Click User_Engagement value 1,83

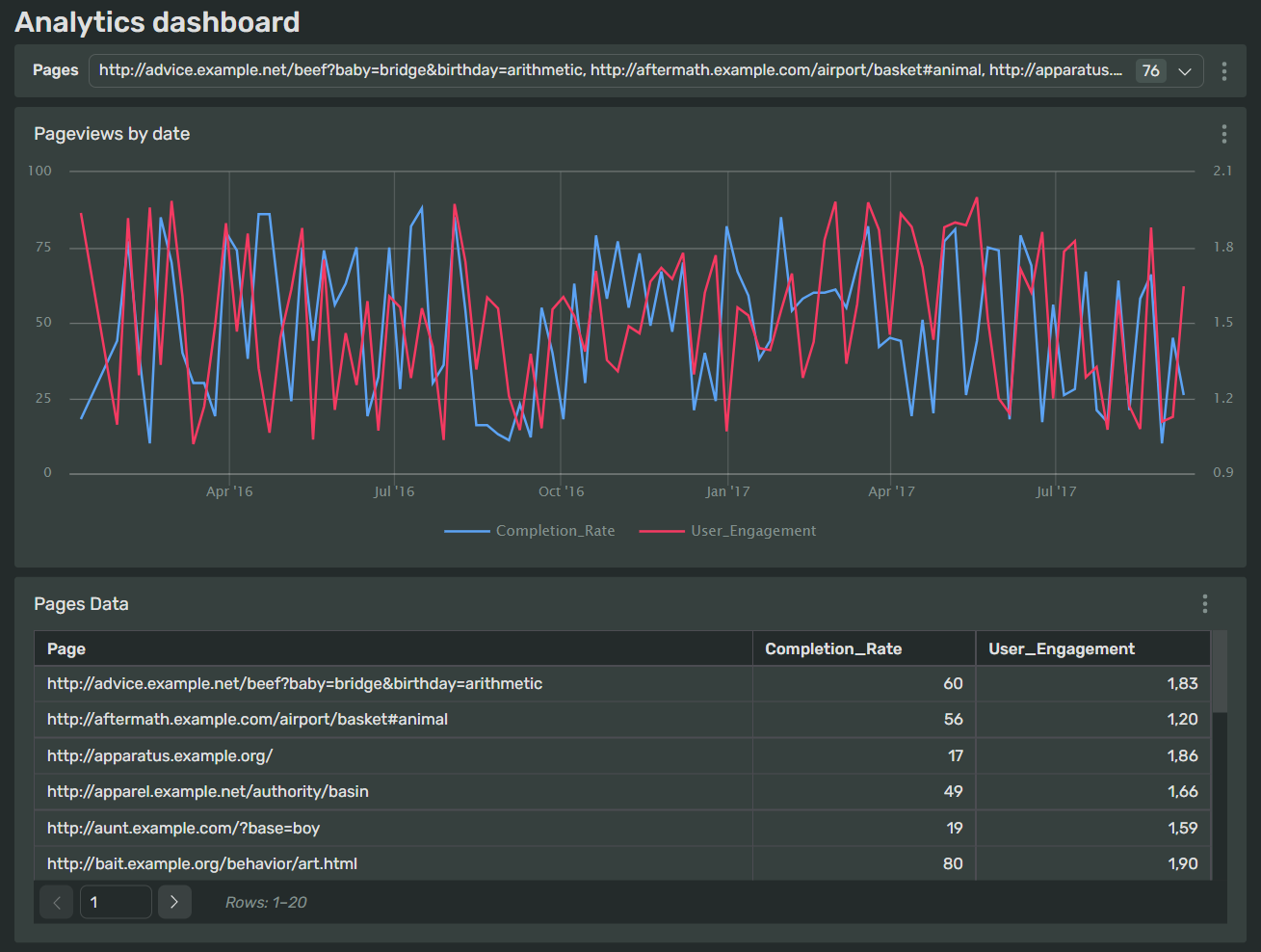1182,684
